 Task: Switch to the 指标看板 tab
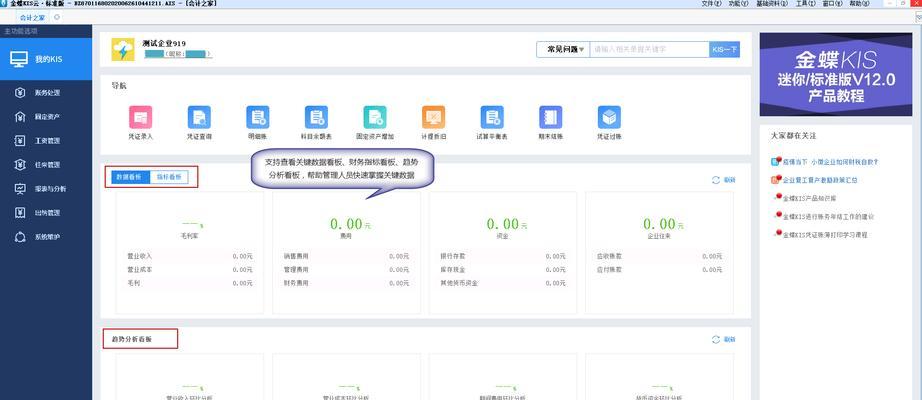(x=169, y=177)
